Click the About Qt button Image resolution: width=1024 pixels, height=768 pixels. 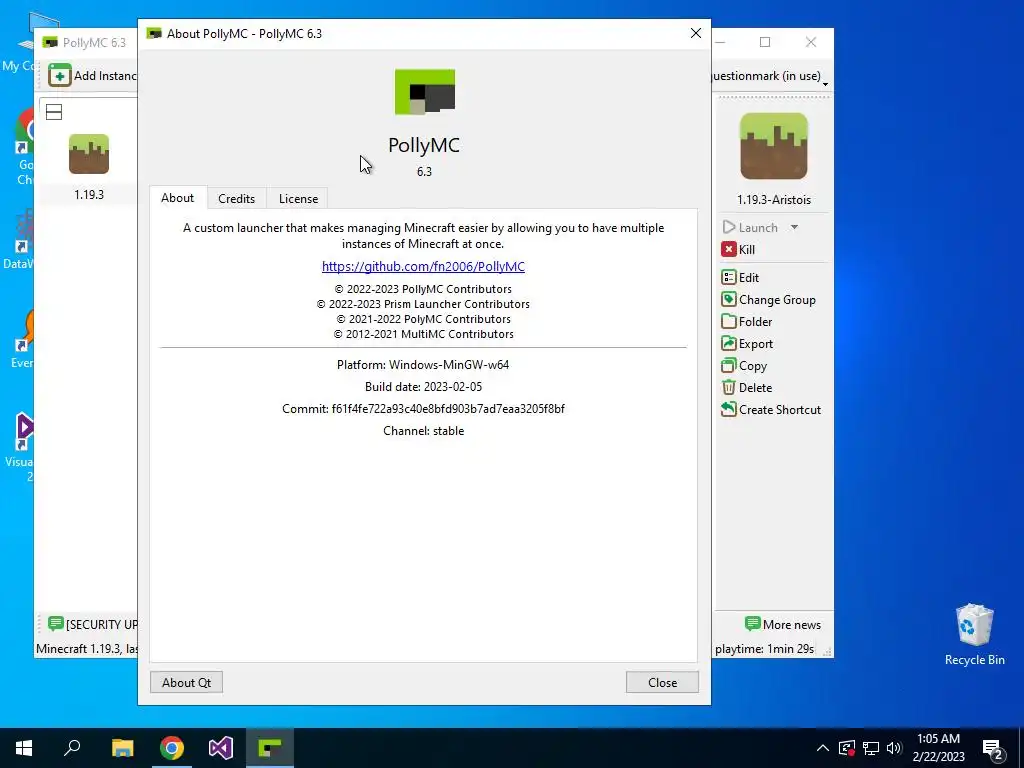coord(186,682)
